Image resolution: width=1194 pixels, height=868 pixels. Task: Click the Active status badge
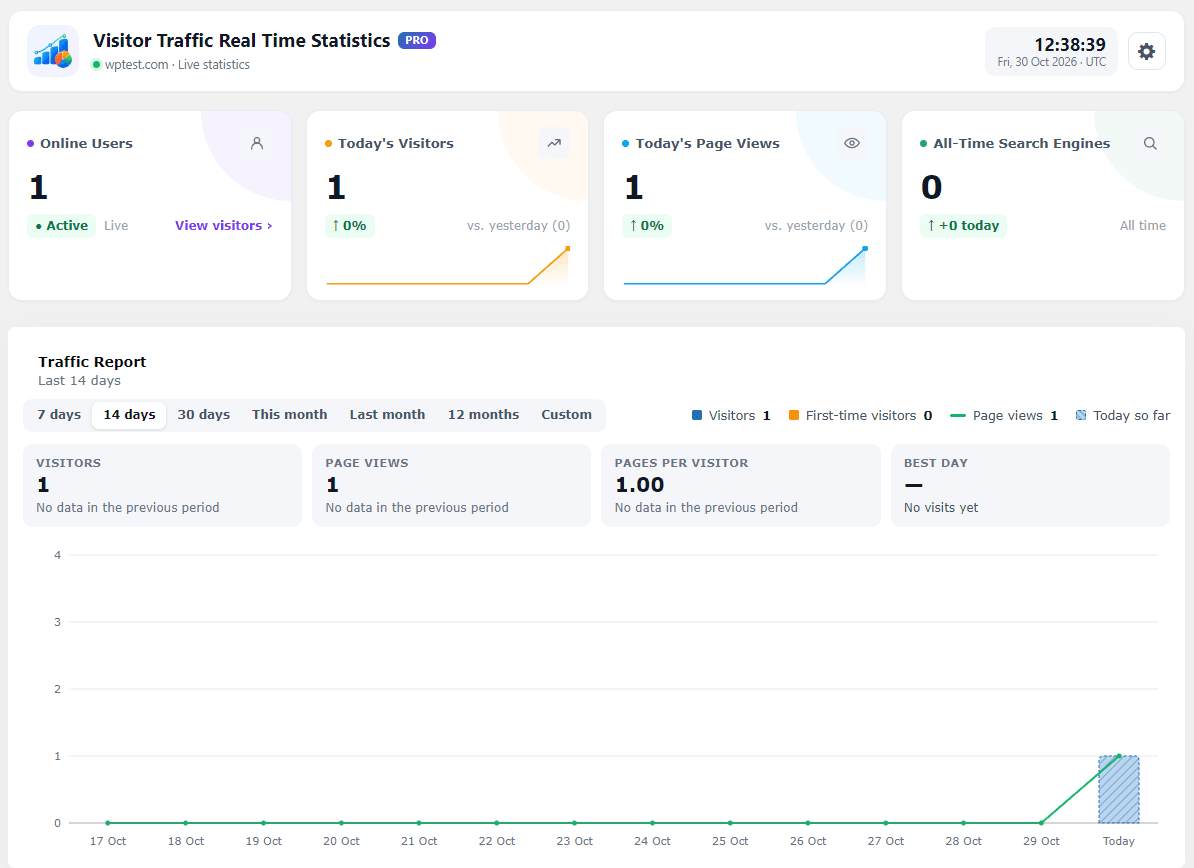(x=62, y=225)
